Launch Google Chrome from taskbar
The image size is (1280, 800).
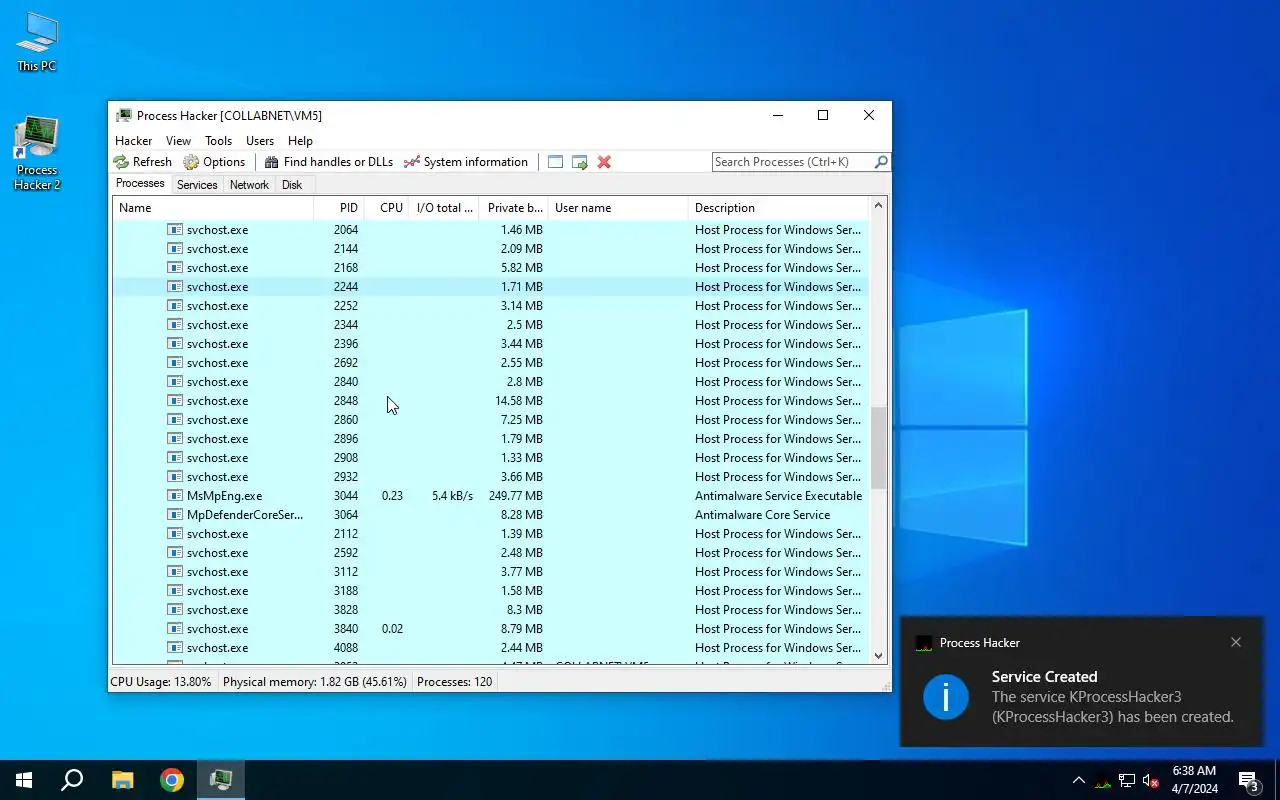172,780
